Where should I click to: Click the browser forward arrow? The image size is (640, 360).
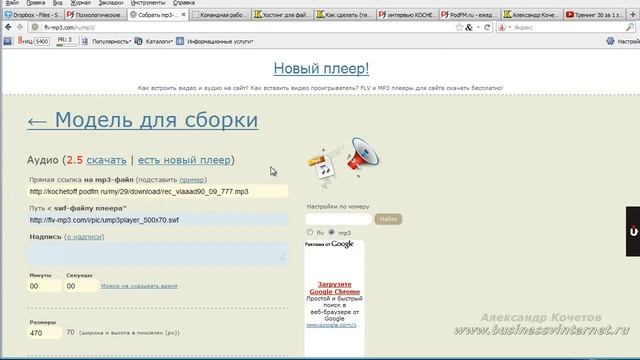(x=20, y=27)
